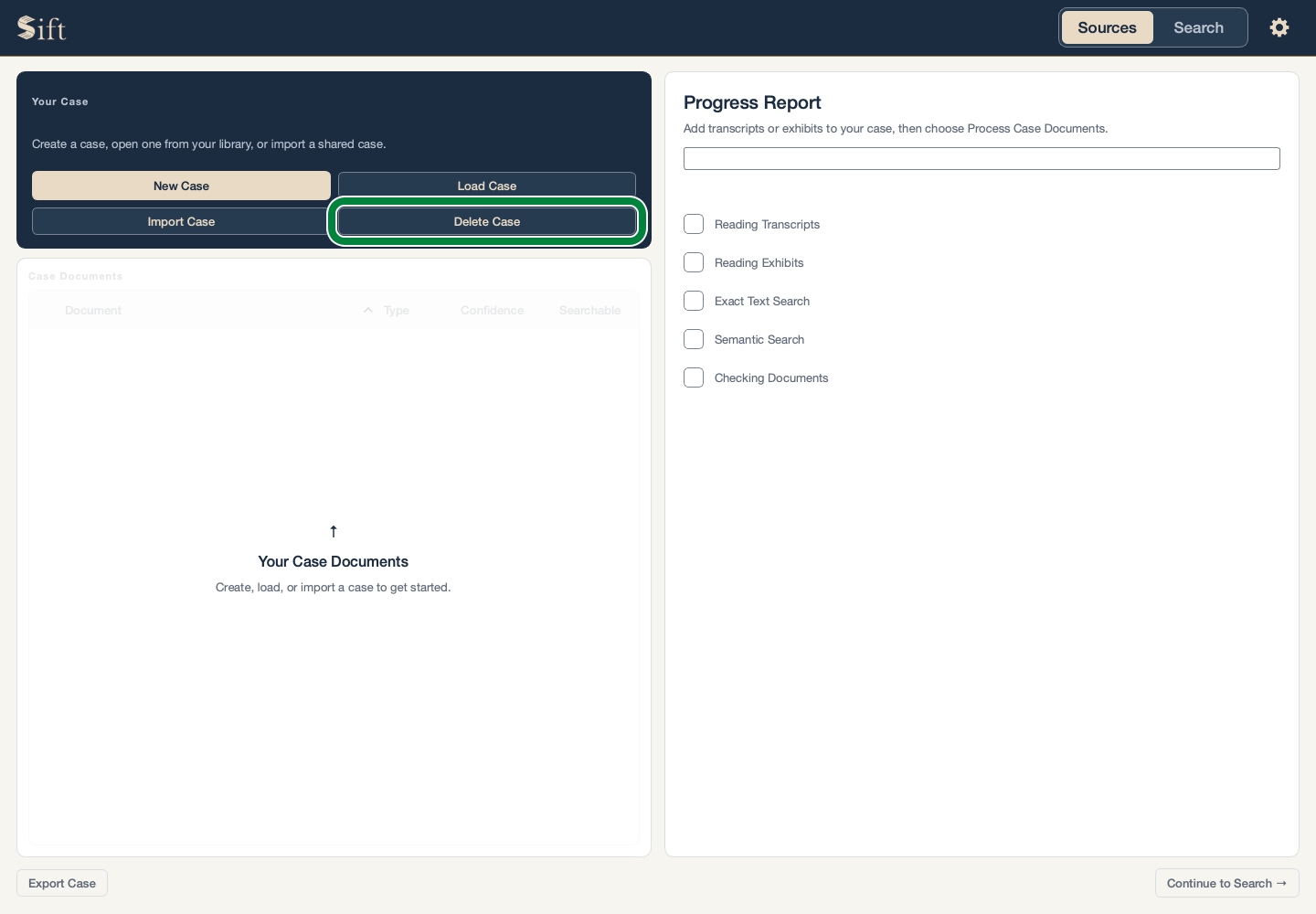
Task: Click the upward arrow above Your Case Documents
Action: click(334, 531)
